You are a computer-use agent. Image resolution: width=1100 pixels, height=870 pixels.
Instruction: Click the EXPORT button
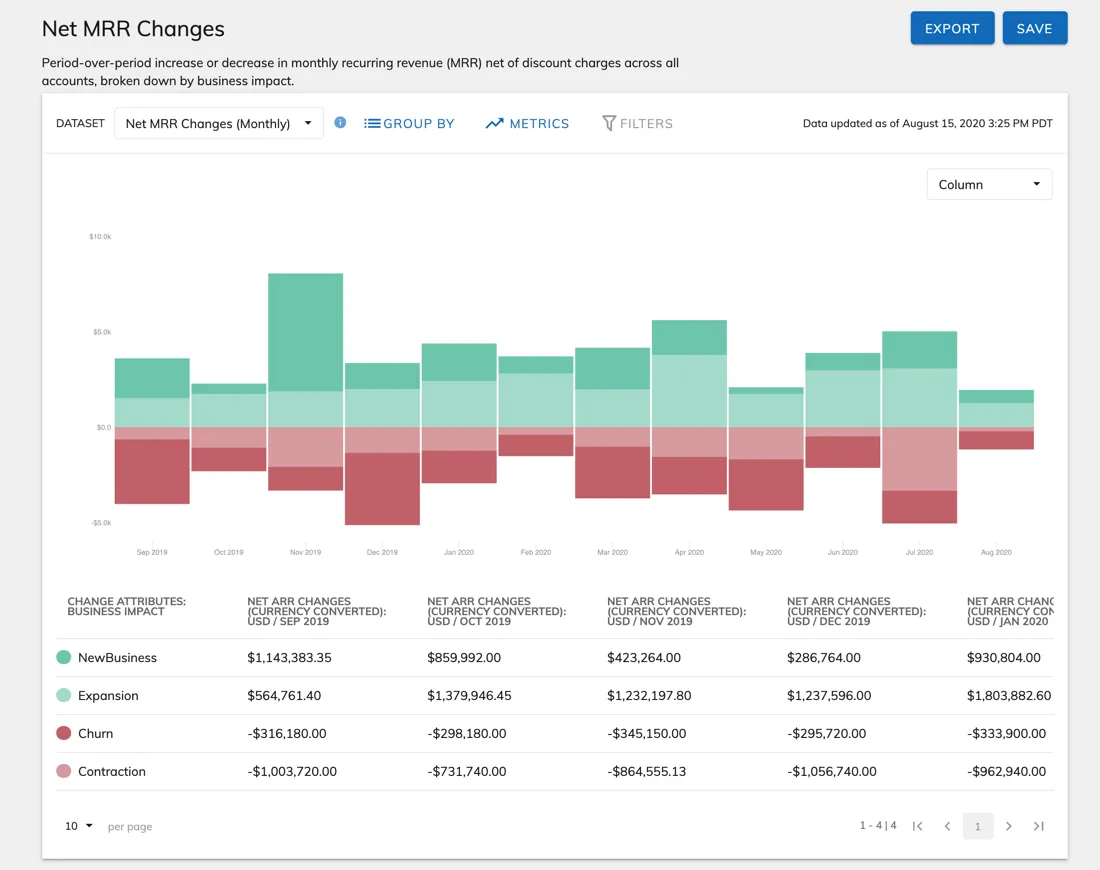952,28
